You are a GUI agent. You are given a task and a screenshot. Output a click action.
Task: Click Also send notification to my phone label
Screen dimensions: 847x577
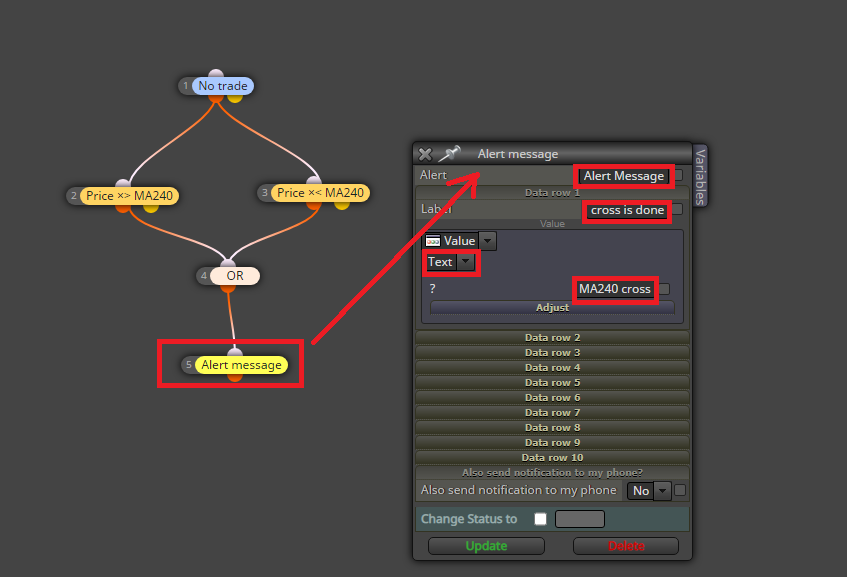point(519,490)
